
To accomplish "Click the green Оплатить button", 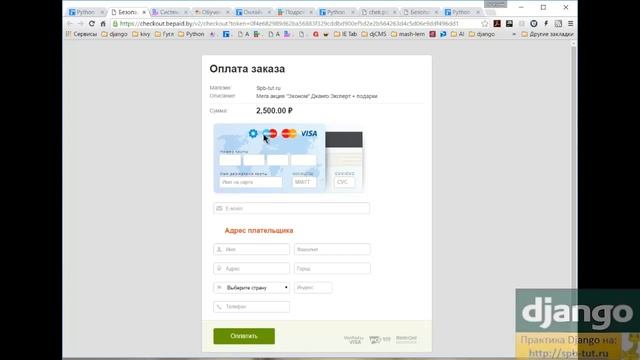I will (244, 336).
